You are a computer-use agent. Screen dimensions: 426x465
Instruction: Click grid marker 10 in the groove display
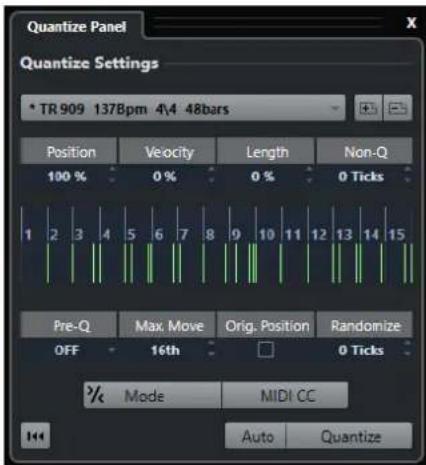tap(267, 235)
